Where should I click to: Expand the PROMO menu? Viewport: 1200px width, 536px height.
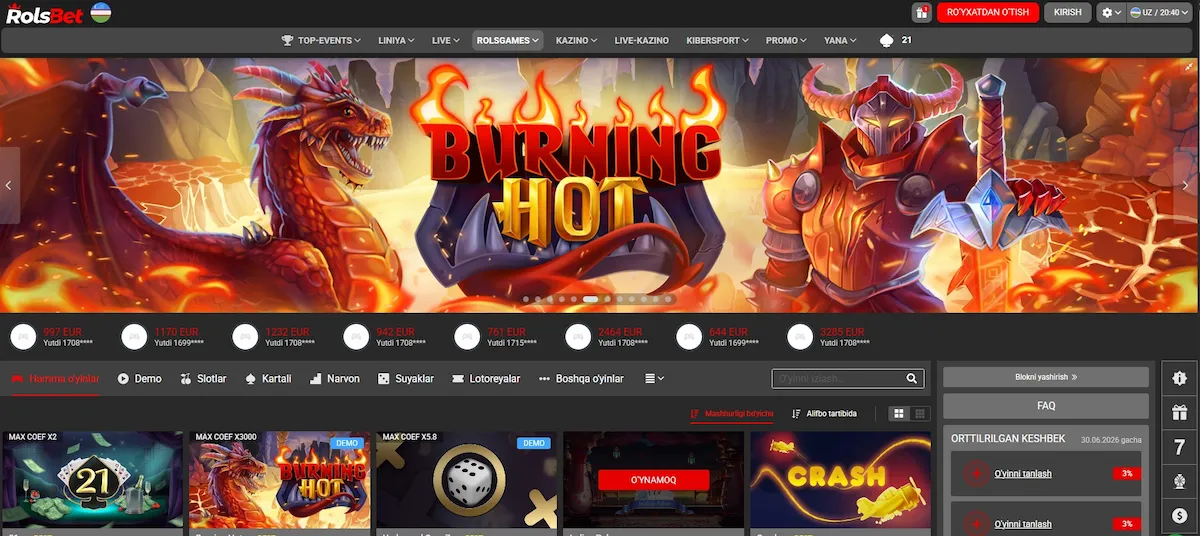tap(786, 41)
